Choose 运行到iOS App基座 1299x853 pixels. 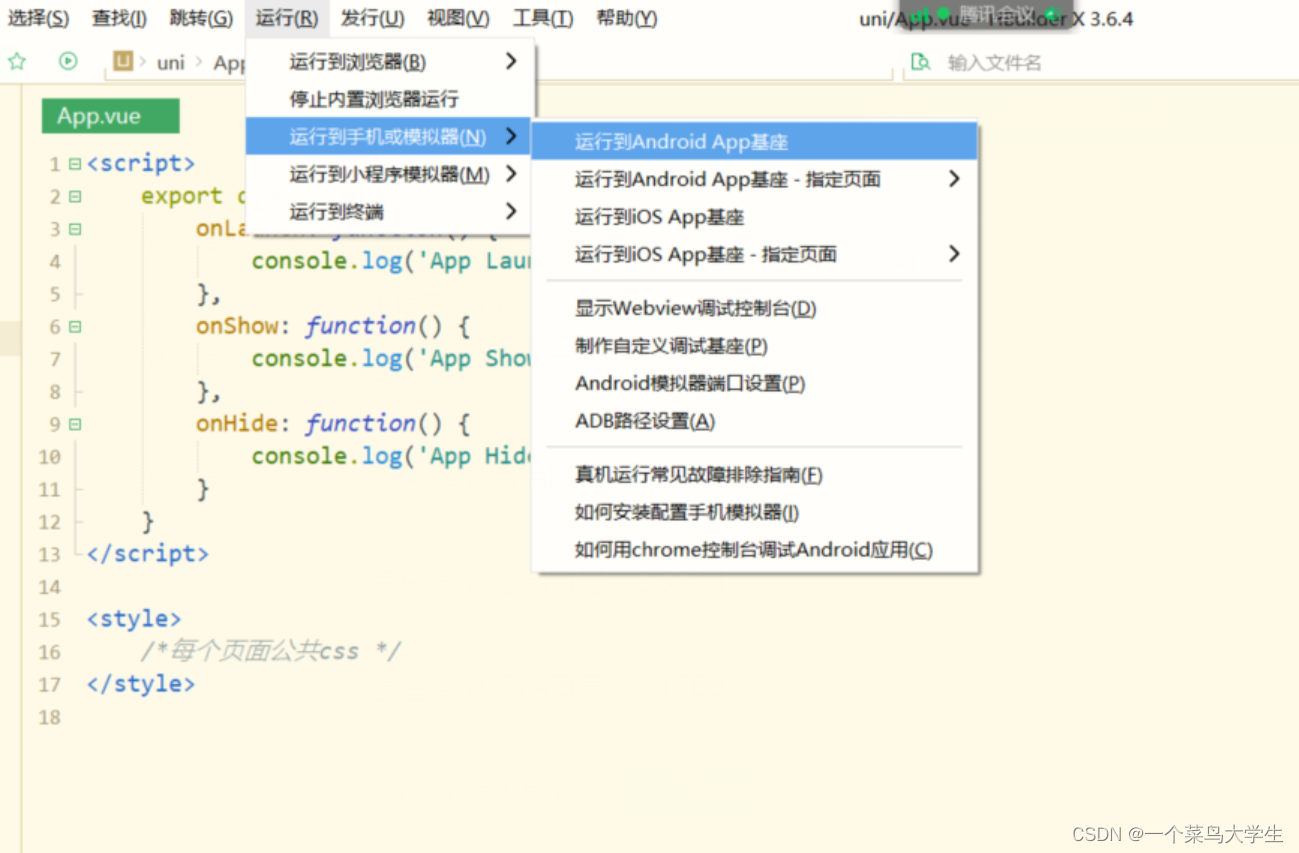tap(755, 217)
